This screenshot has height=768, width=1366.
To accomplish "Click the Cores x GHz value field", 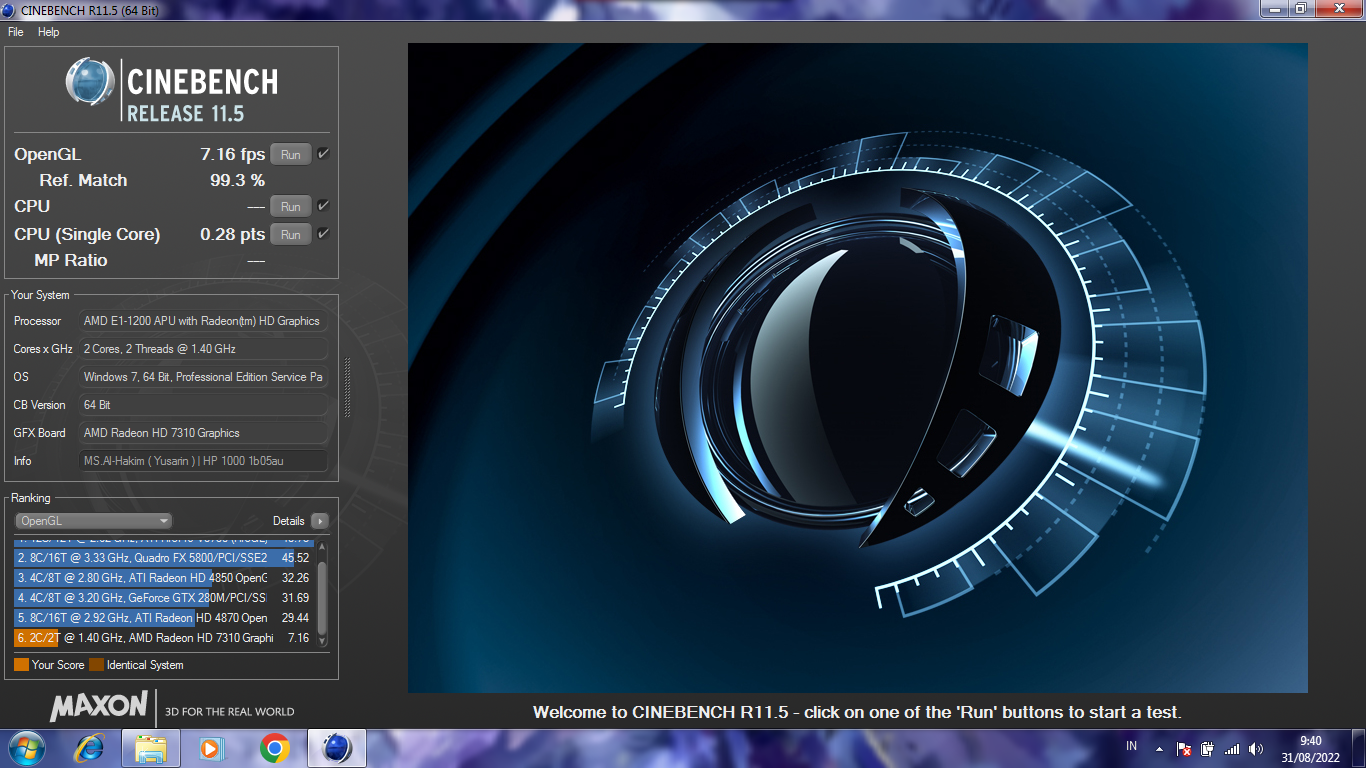I will pyautogui.click(x=203, y=349).
